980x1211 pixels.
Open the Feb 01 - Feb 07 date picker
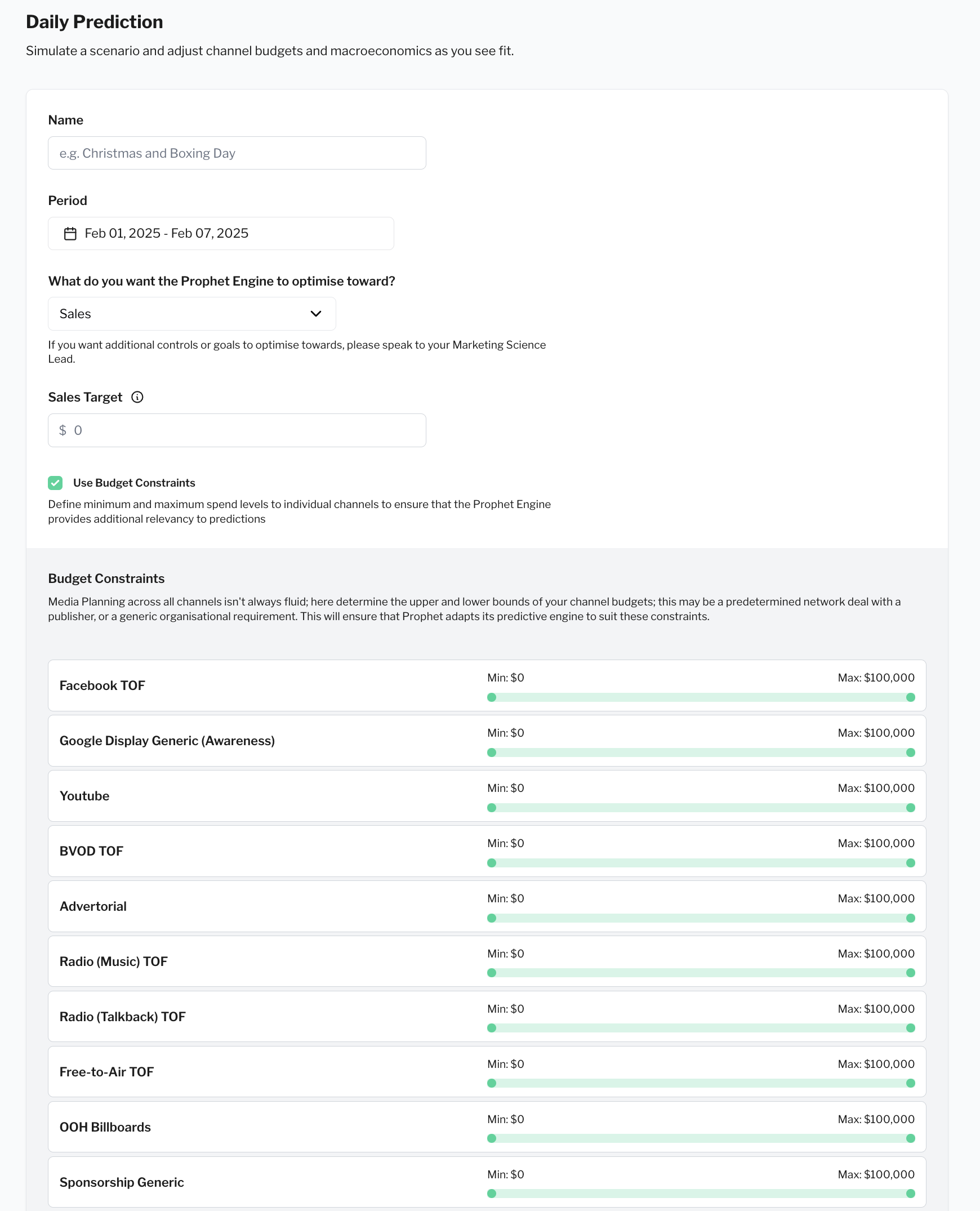pos(221,234)
